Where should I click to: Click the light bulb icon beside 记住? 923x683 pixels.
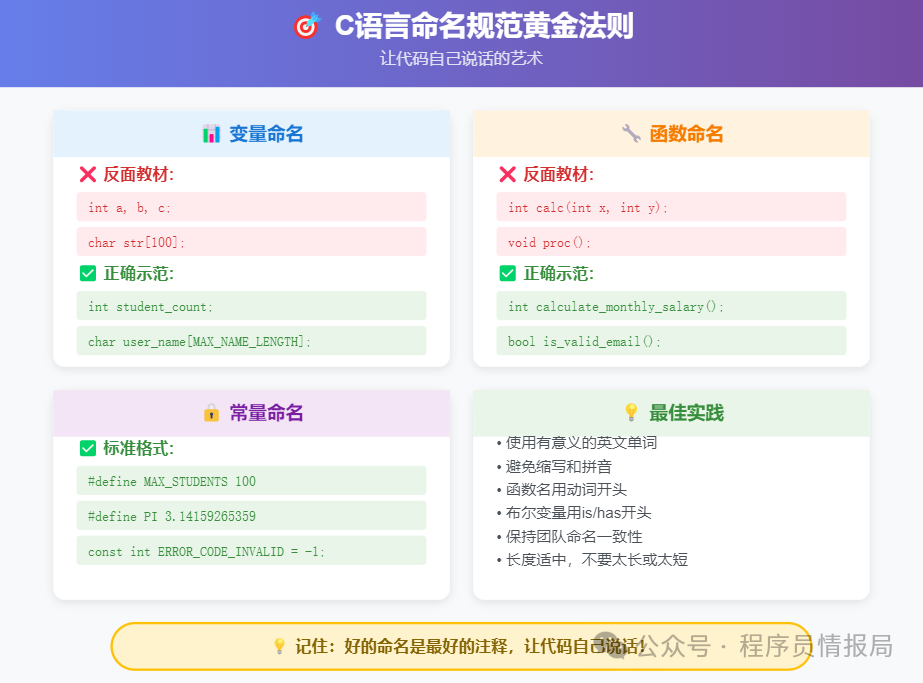(x=280, y=646)
